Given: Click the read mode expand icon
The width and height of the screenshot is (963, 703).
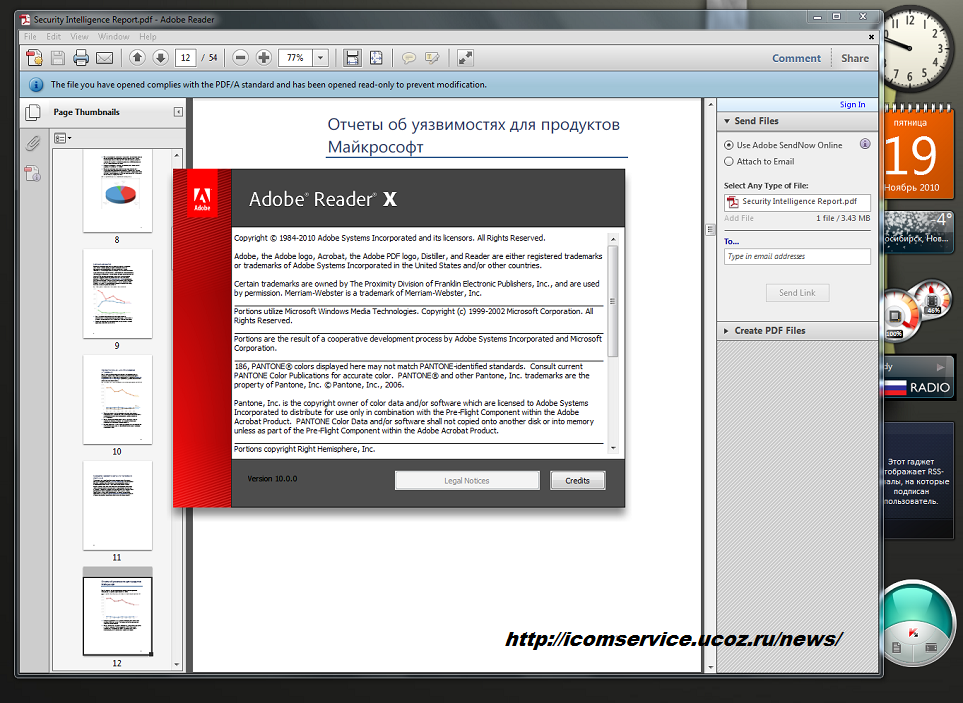Looking at the screenshot, I should coord(466,58).
